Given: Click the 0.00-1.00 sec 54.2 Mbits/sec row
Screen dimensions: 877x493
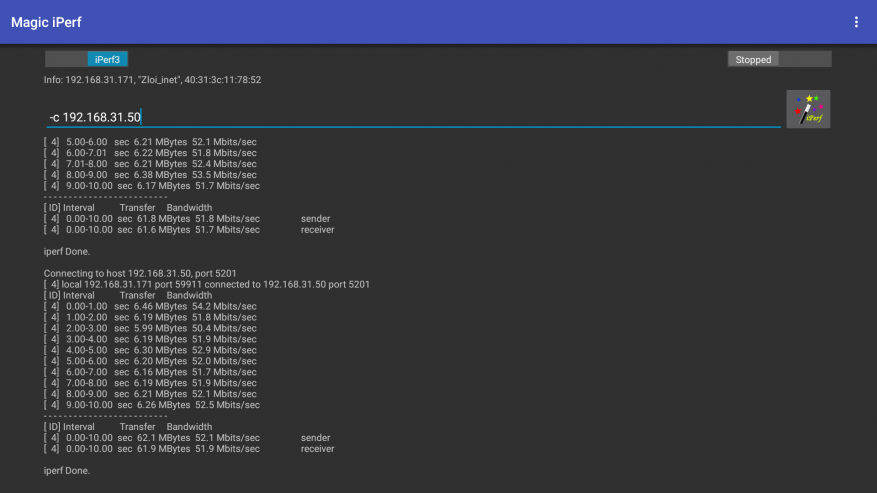Looking at the screenshot, I should pyautogui.click(x=150, y=306).
